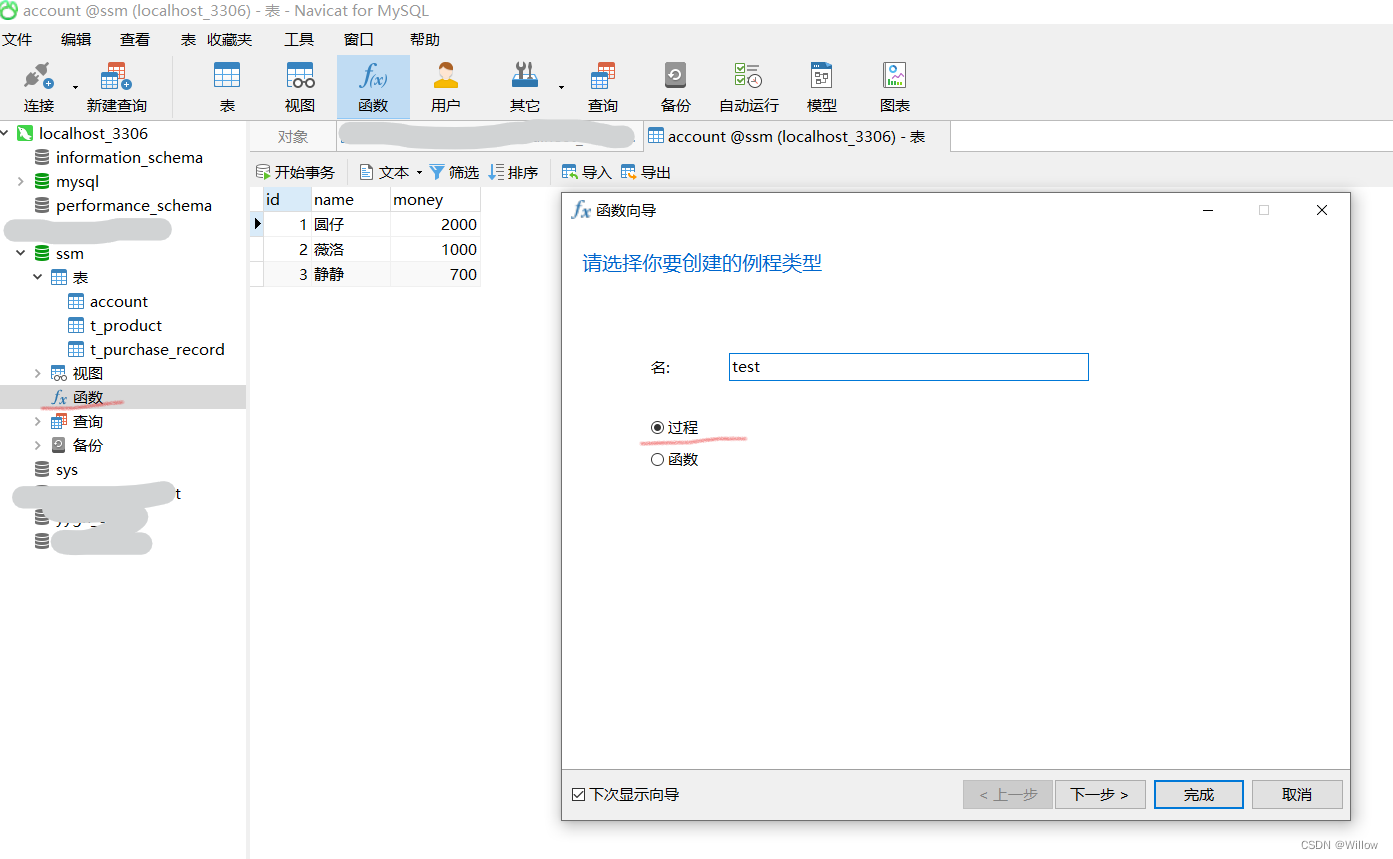Click the 取消 cancel button
This screenshot has height=859, width=1393.
(x=1297, y=794)
